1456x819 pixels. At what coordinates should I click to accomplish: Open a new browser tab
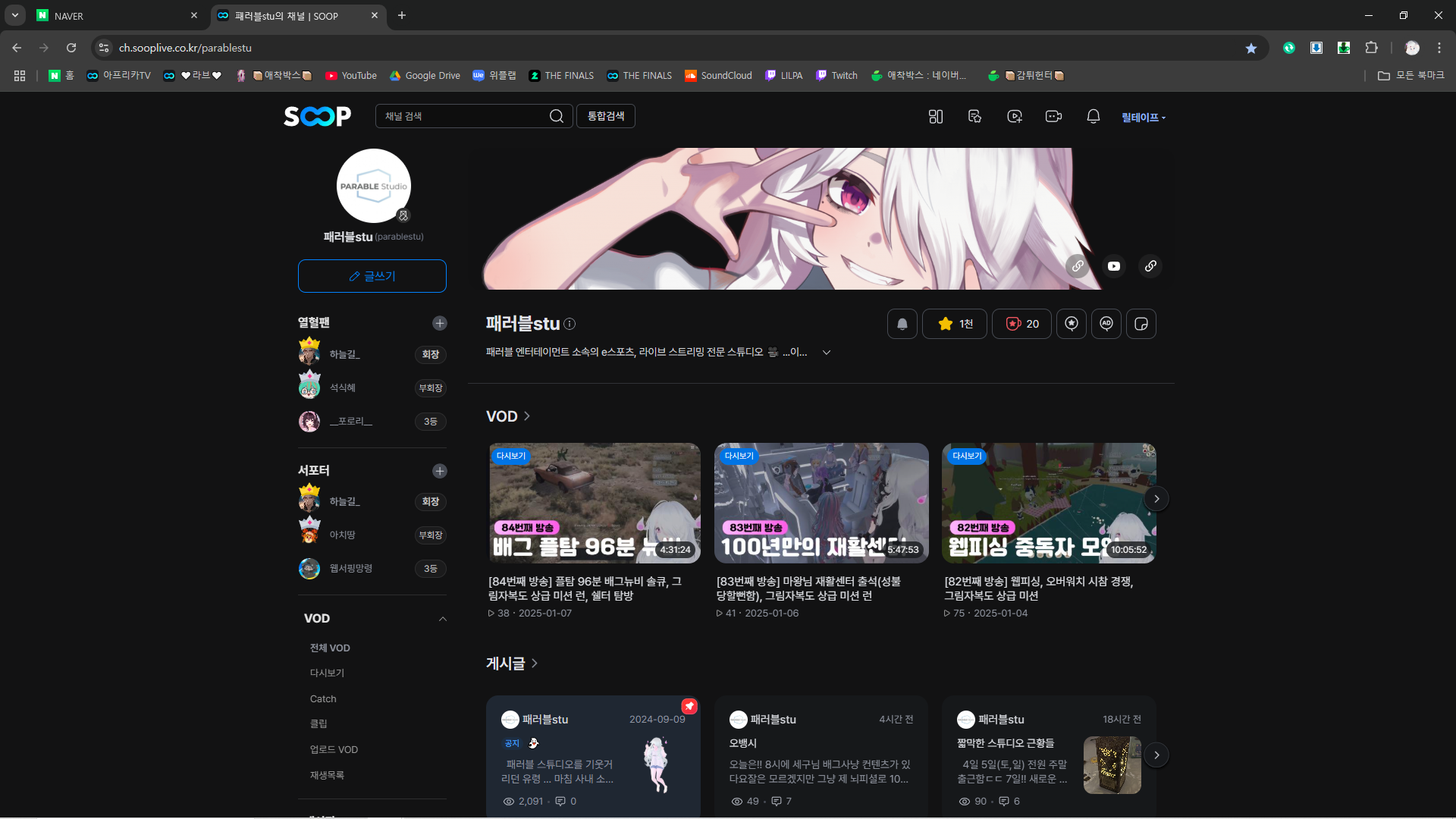402,15
